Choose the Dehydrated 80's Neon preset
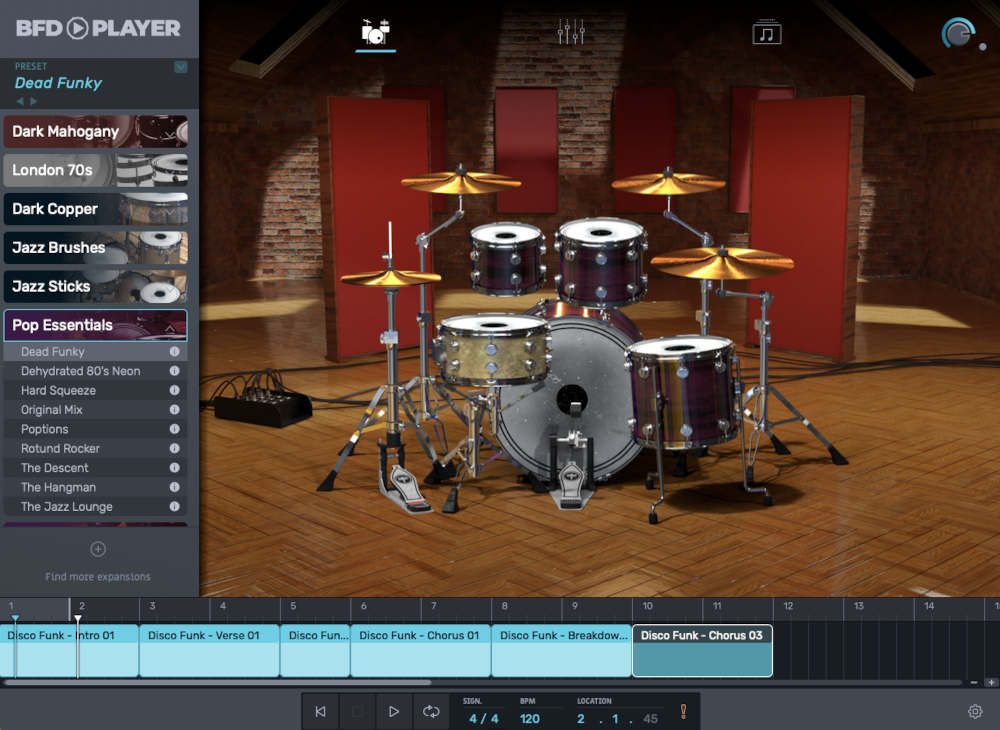The width and height of the screenshot is (1000, 730). tap(81, 371)
